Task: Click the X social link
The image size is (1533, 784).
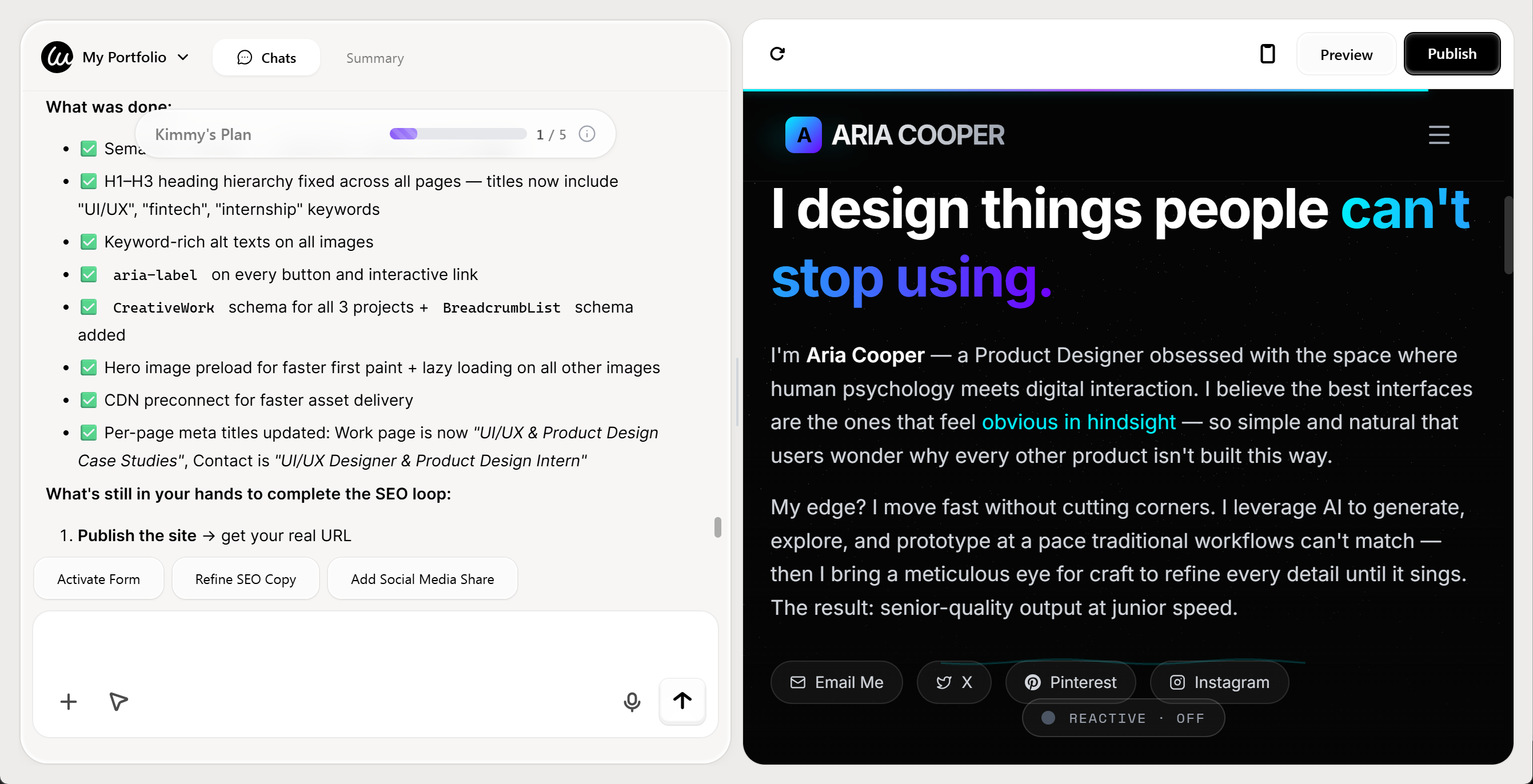Action: 954,682
